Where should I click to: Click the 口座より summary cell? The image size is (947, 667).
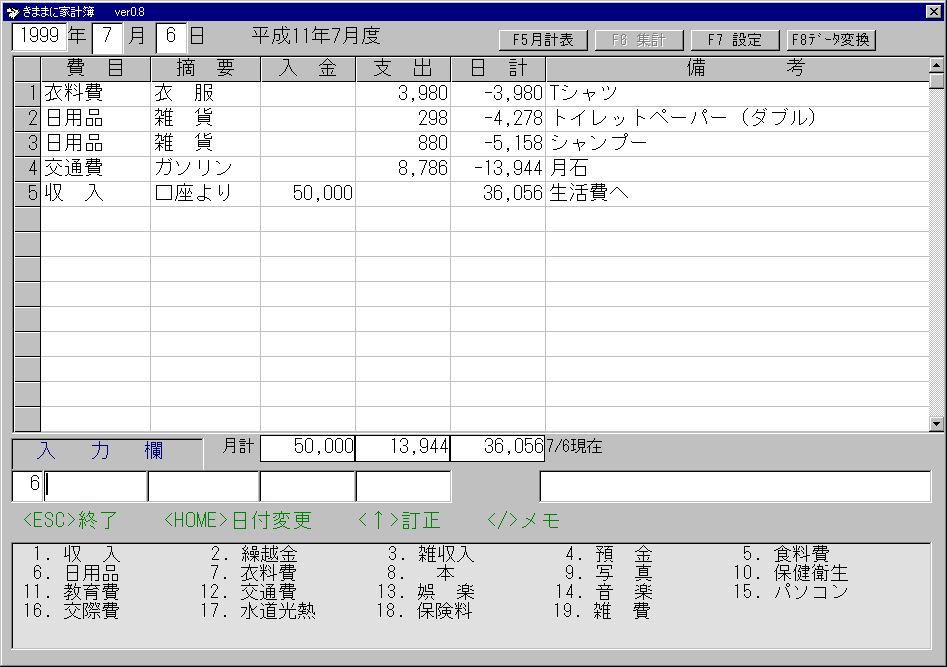coord(205,193)
